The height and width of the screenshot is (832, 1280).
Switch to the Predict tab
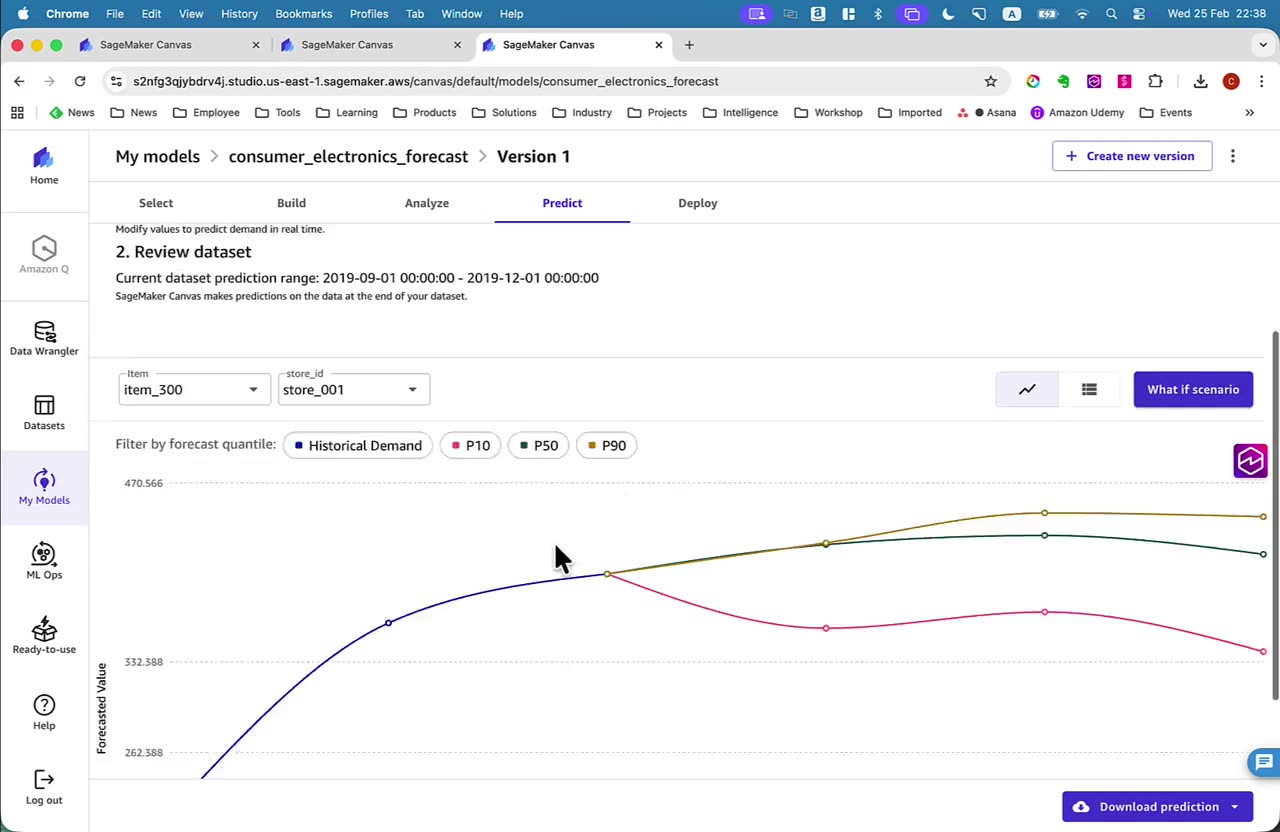(x=562, y=203)
